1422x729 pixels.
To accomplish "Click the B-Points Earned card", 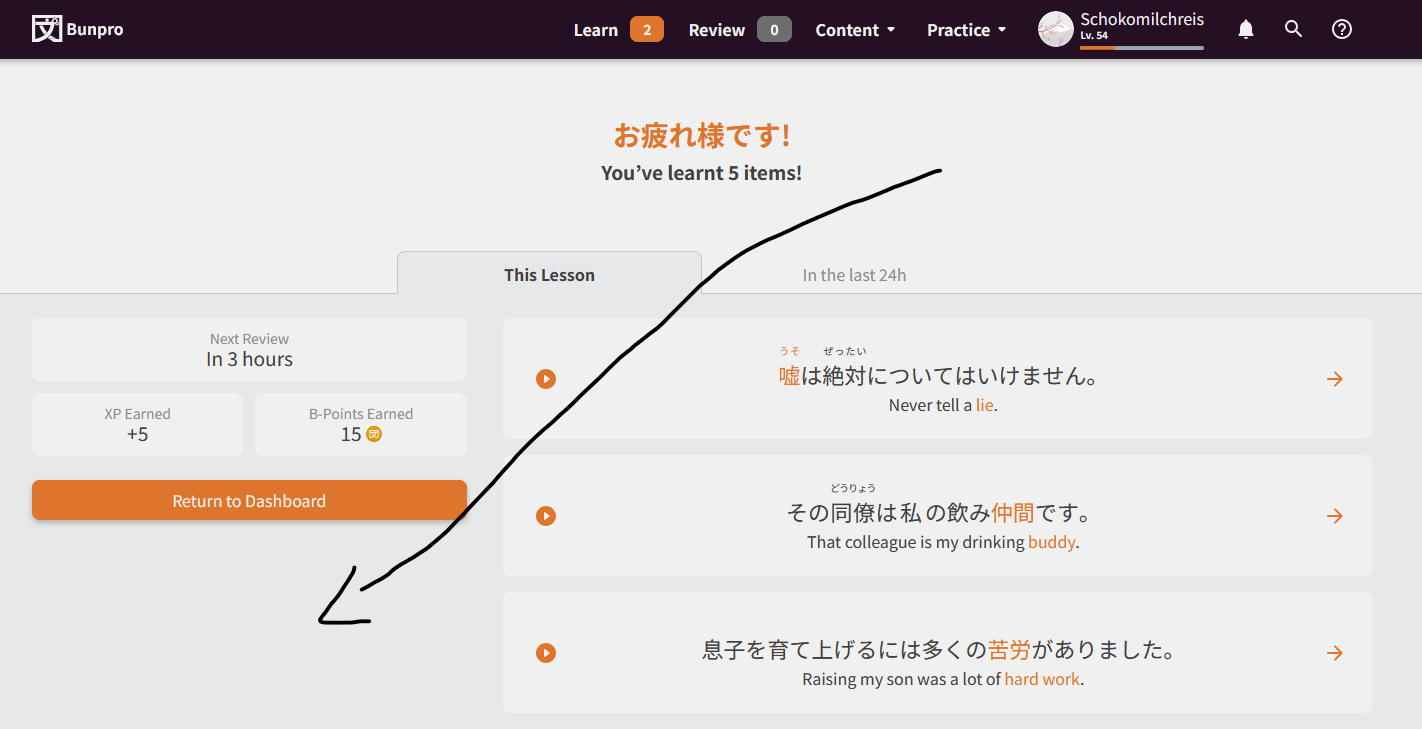I will coord(361,424).
